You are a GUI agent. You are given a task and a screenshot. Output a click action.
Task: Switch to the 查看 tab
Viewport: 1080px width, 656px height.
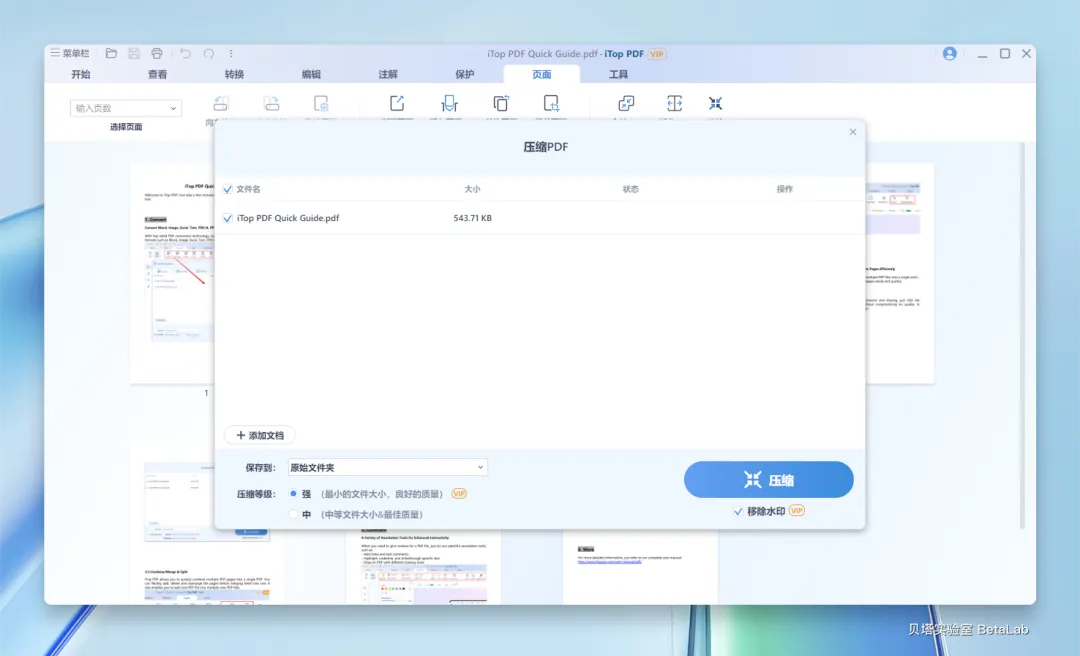(158, 74)
